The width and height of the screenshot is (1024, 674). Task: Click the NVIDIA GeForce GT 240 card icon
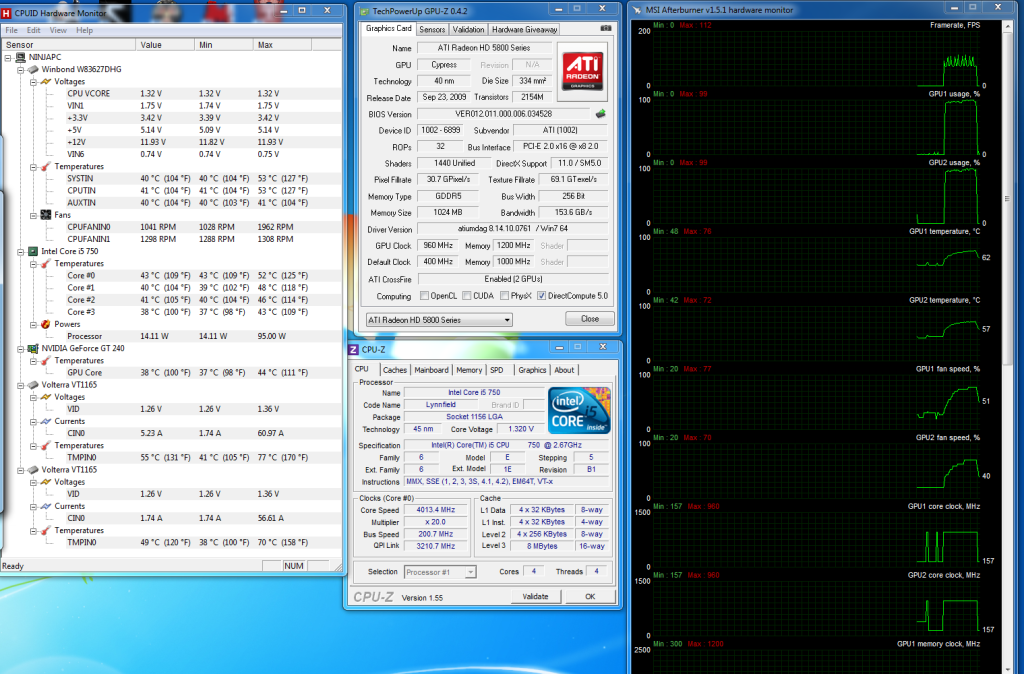click(x=33, y=348)
